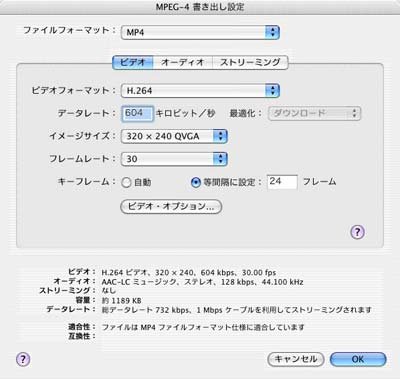
Task: Open the フレームレート 30 dropdown
Action: point(174,159)
